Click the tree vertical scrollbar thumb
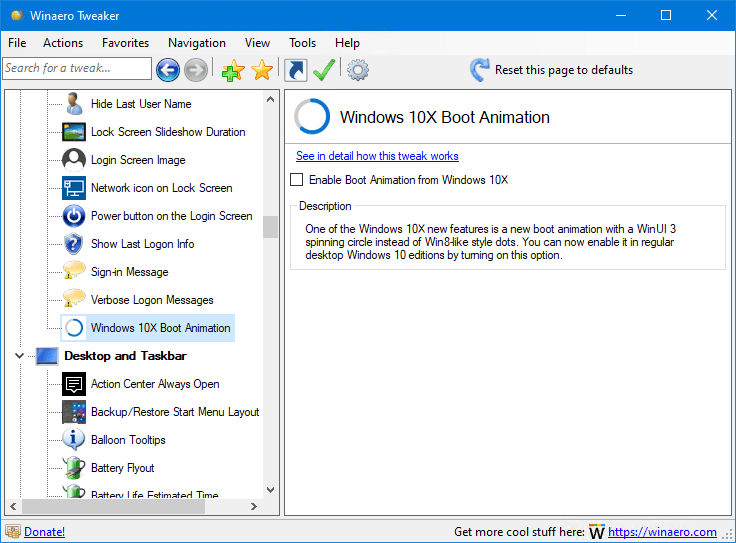The height and width of the screenshot is (543, 736). [x=270, y=227]
